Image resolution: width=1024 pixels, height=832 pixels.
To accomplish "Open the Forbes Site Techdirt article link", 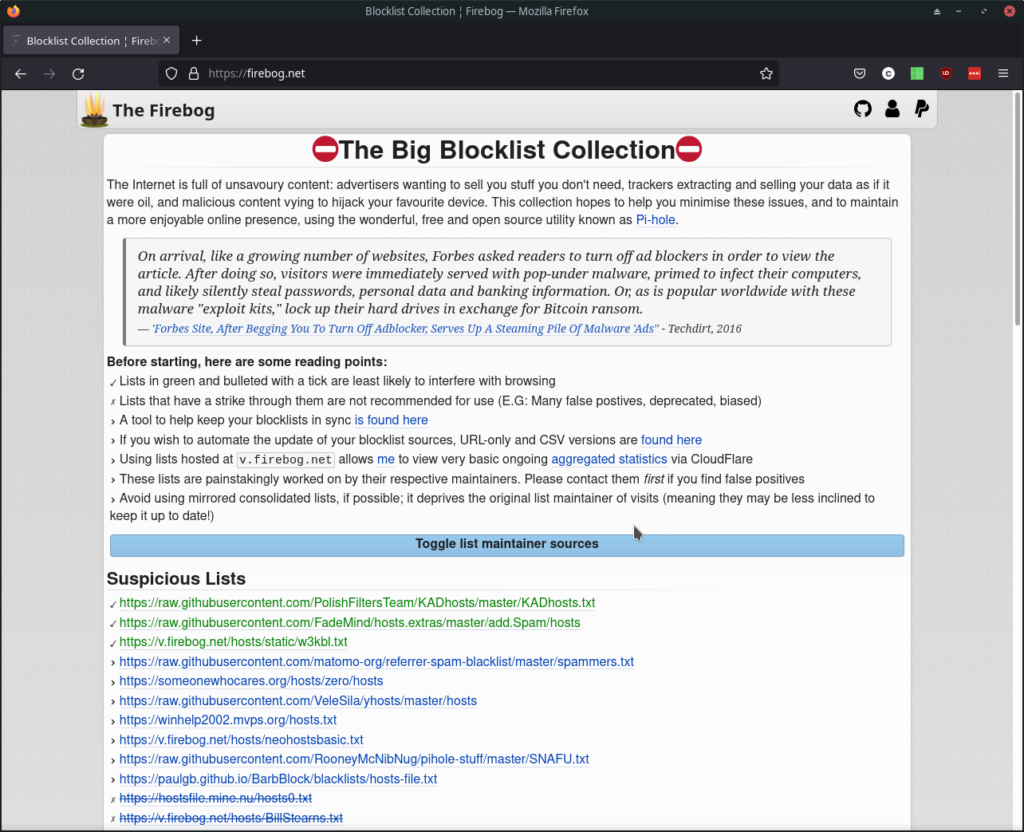I will (x=405, y=328).
